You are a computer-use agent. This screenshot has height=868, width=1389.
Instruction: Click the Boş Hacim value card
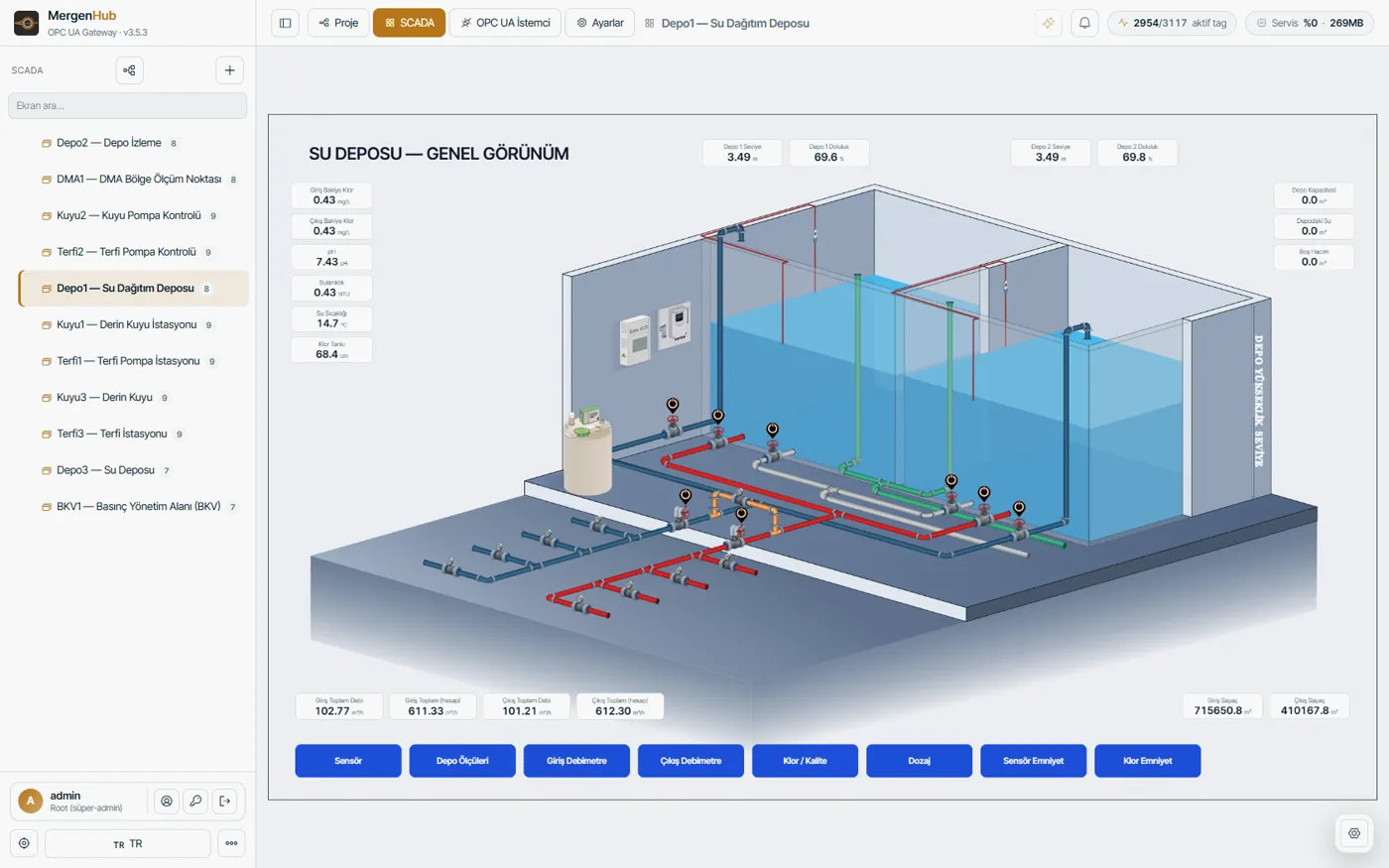pos(1314,257)
